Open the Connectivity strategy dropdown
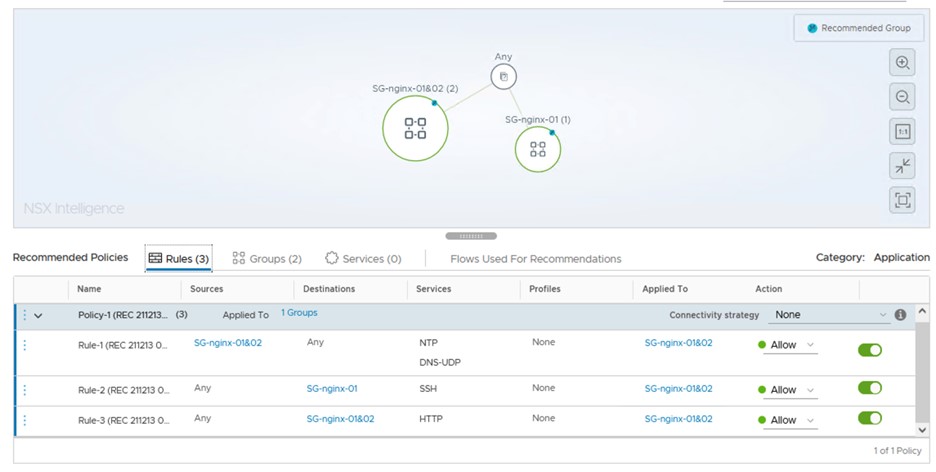This screenshot has height=472, width=936. tap(828, 315)
